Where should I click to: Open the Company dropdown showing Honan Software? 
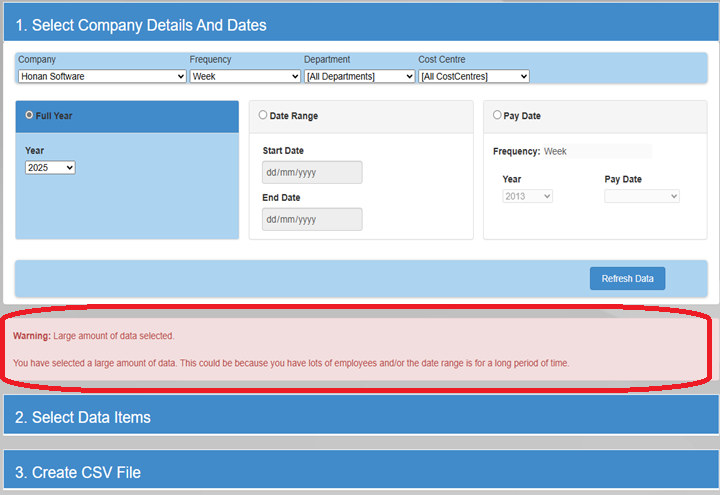tap(102, 76)
